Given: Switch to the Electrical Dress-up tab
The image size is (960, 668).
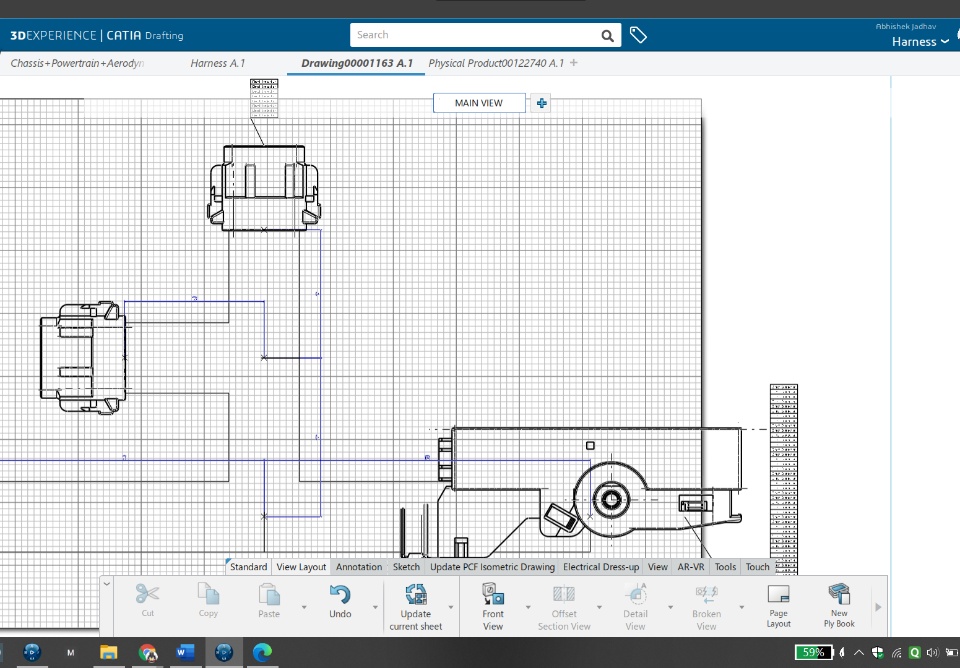Looking at the screenshot, I should point(601,567).
